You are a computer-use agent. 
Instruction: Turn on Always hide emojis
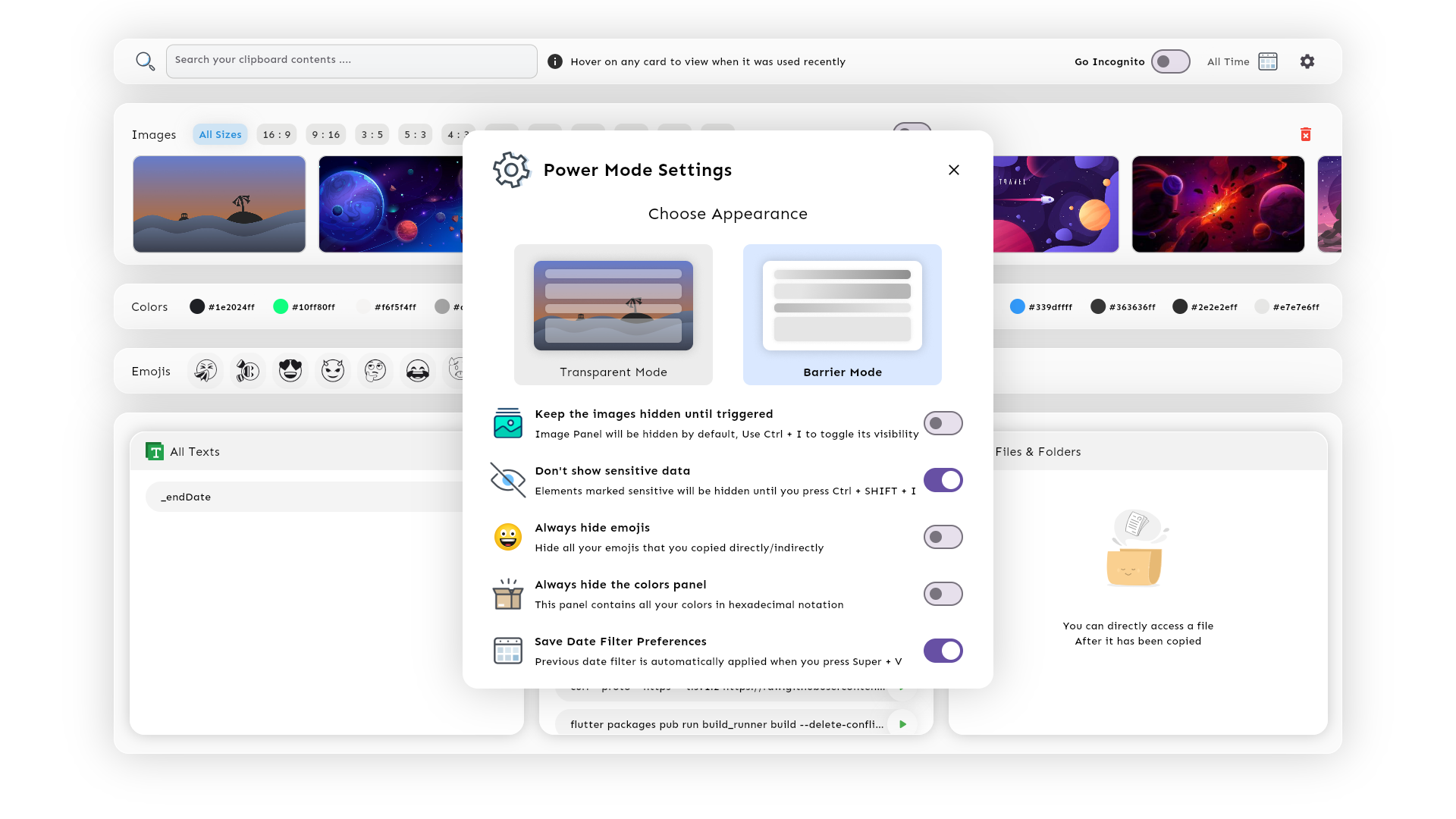[x=943, y=537]
